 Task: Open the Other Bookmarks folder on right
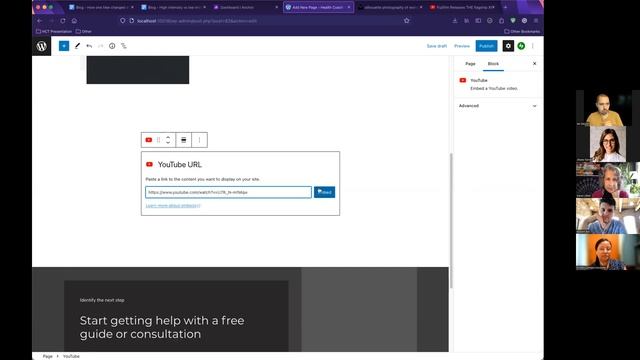(x=522, y=31)
